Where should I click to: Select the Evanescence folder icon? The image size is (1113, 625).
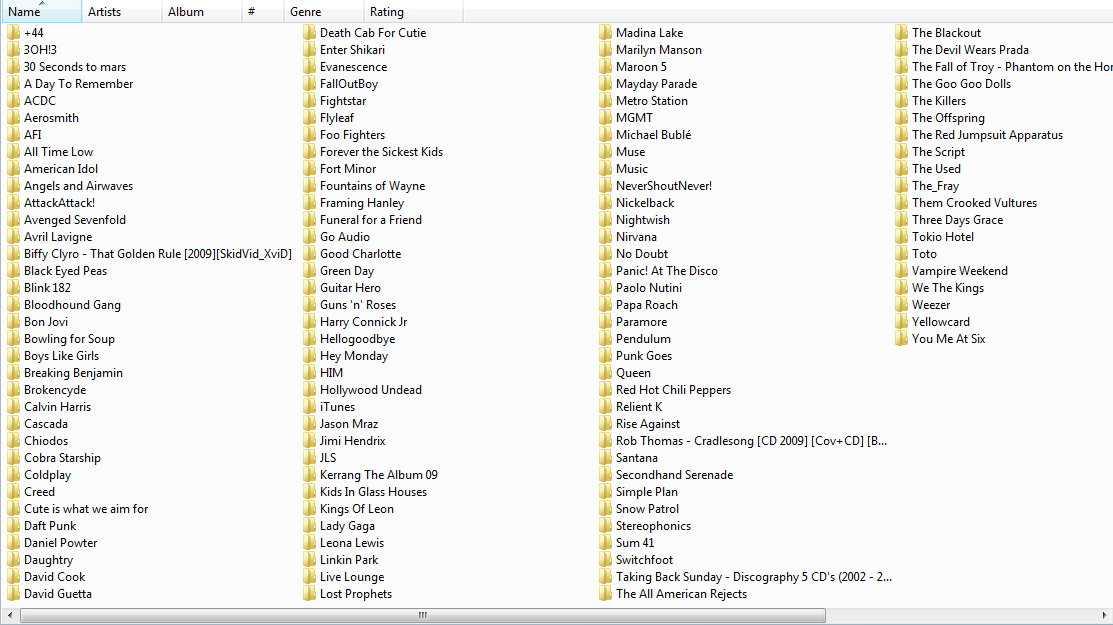(x=309, y=67)
